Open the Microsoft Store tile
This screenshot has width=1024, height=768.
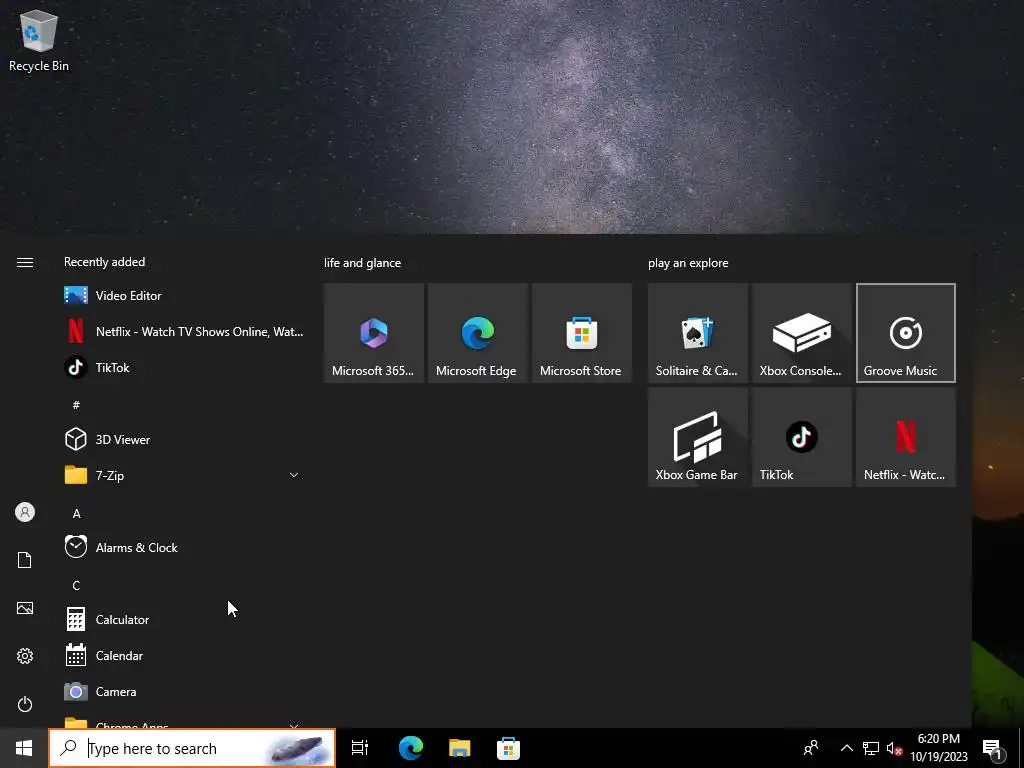tap(582, 333)
